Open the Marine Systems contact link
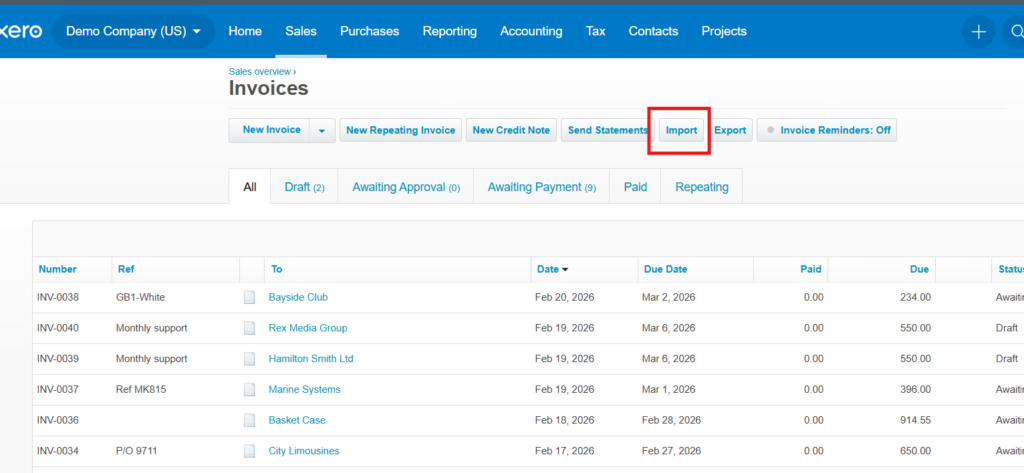This screenshot has width=1024, height=473. coord(304,389)
